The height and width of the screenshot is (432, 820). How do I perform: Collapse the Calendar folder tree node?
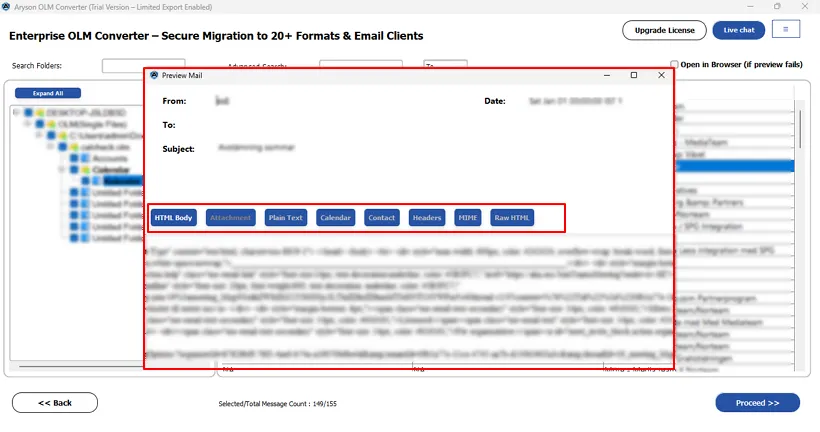tap(62, 170)
